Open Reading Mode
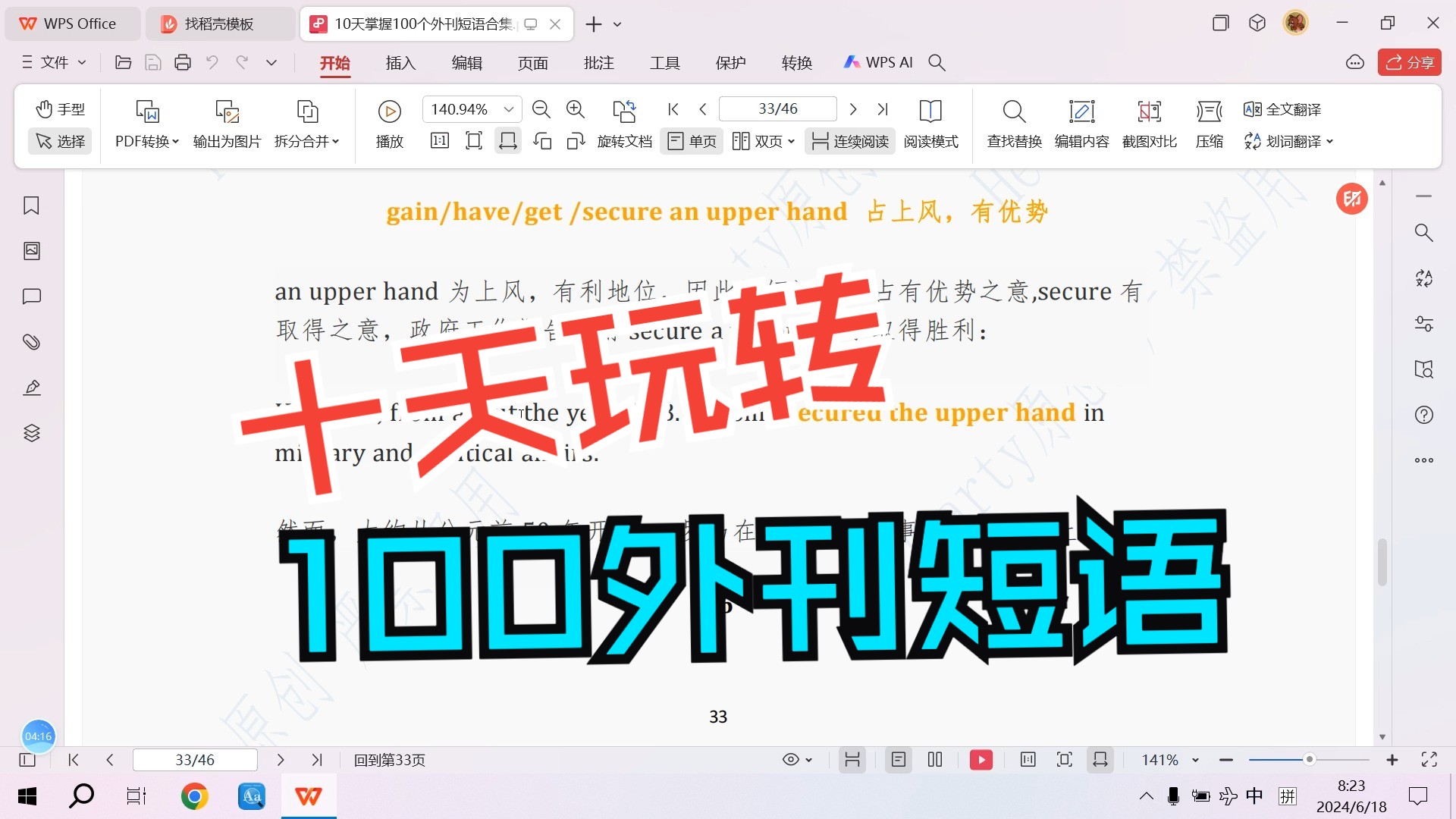Screen dimensions: 1456x819 (930, 124)
